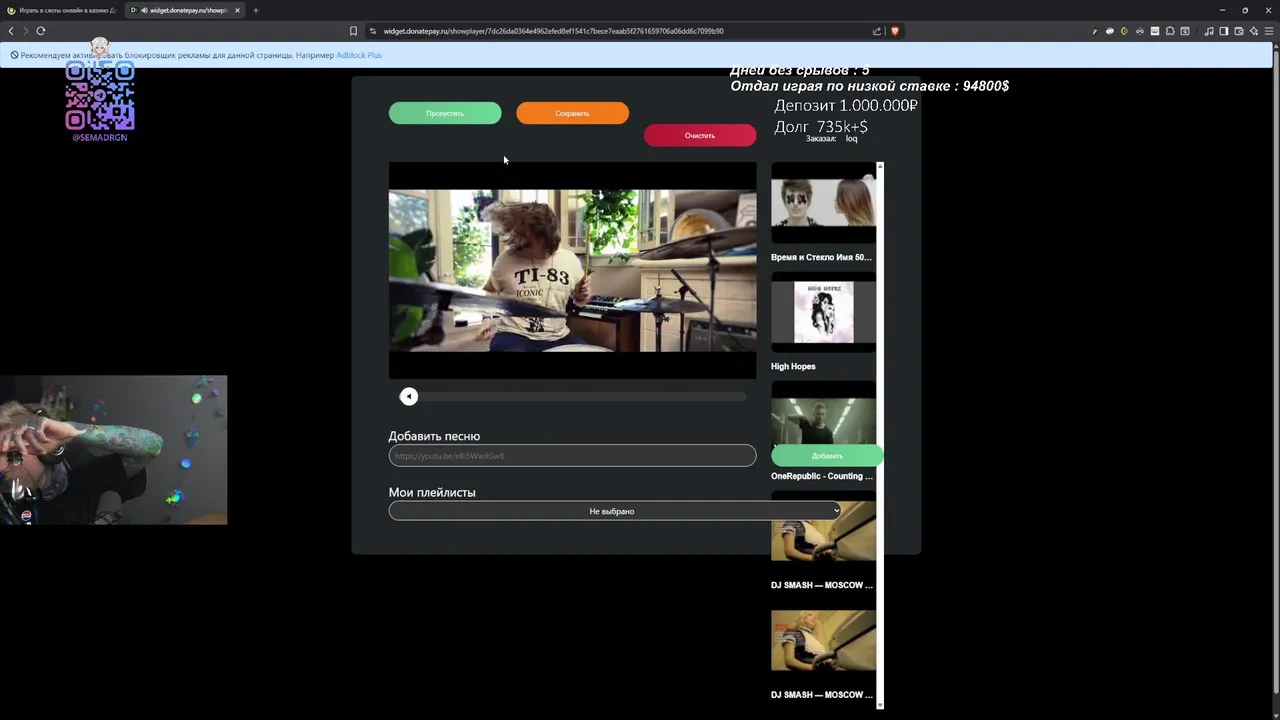Follow the Adblock Plus link
Viewport: 1280px width, 720px height.
point(359,55)
